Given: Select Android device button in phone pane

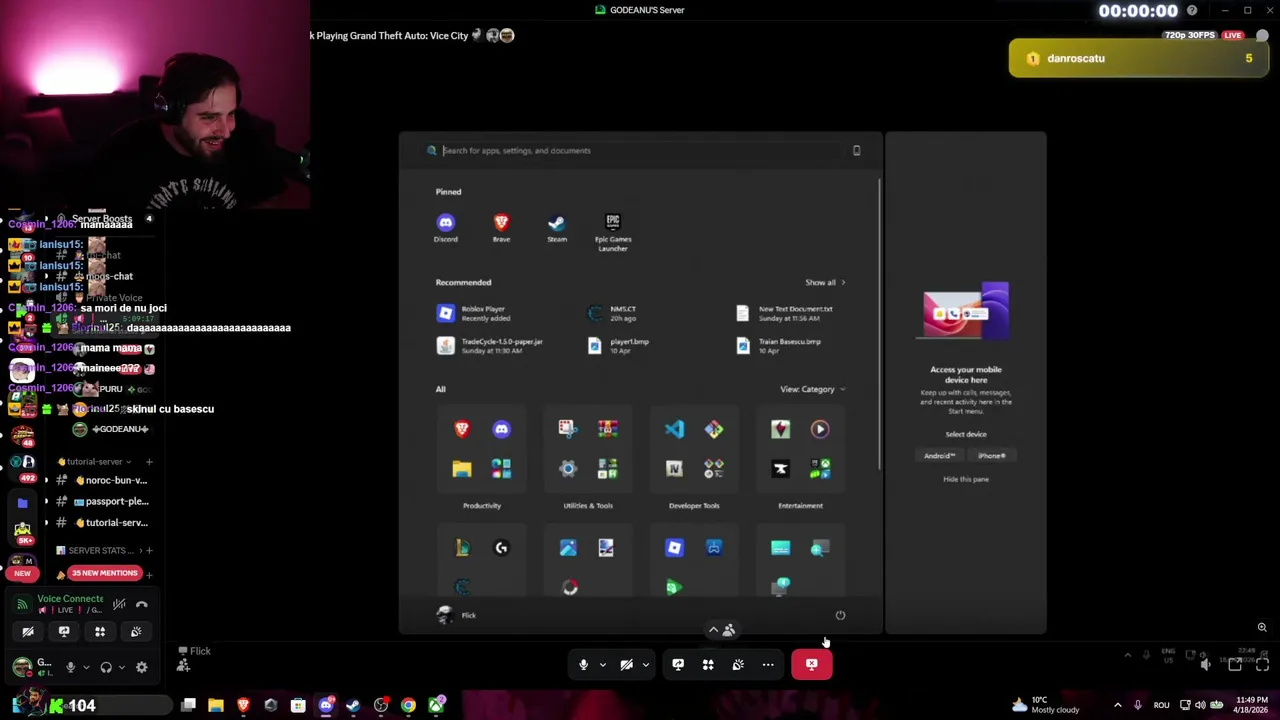Looking at the screenshot, I should click(x=939, y=456).
